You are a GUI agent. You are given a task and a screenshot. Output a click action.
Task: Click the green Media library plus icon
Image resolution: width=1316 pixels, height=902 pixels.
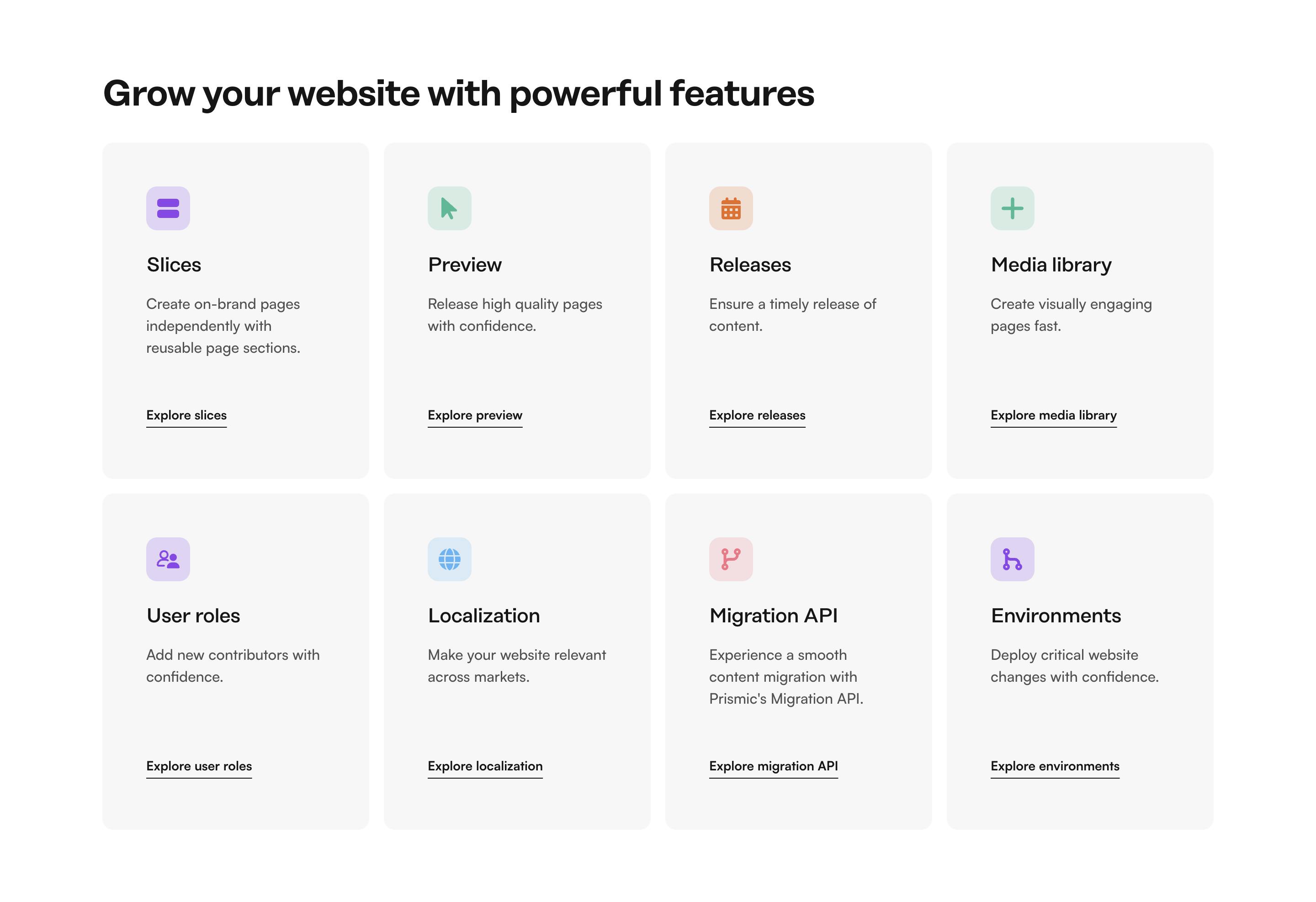pos(1012,208)
